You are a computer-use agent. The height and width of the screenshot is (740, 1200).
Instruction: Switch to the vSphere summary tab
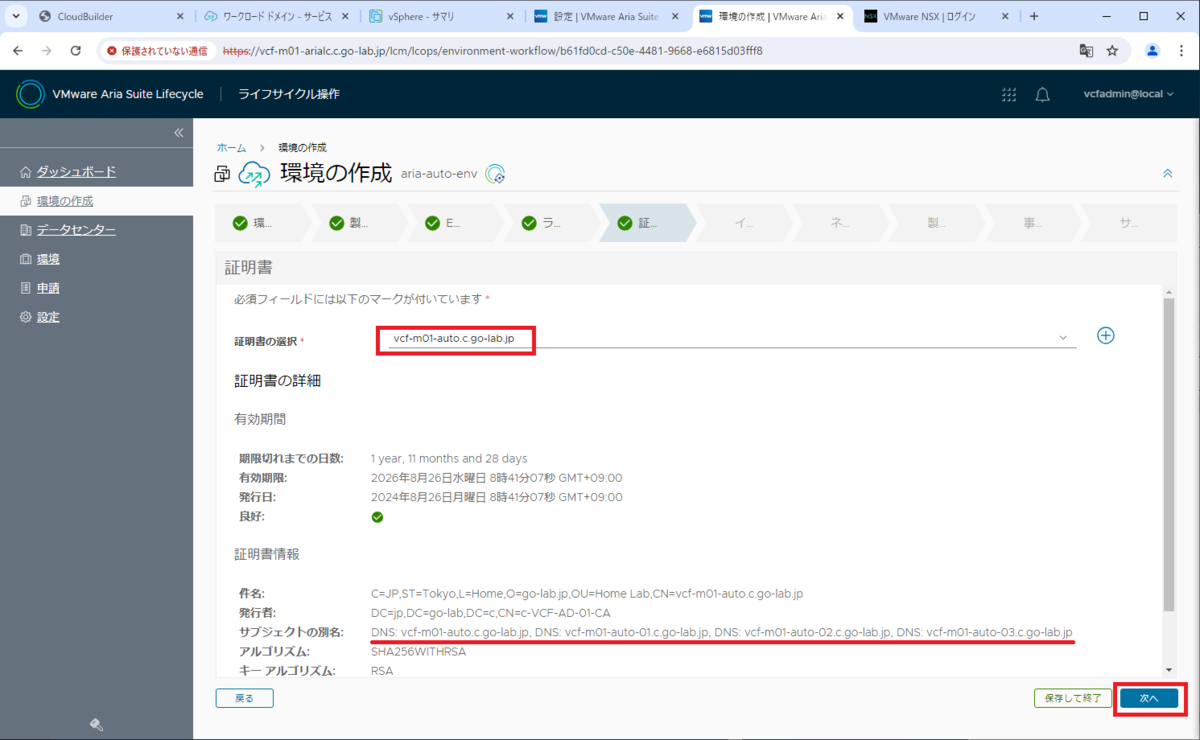(x=440, y=16)
